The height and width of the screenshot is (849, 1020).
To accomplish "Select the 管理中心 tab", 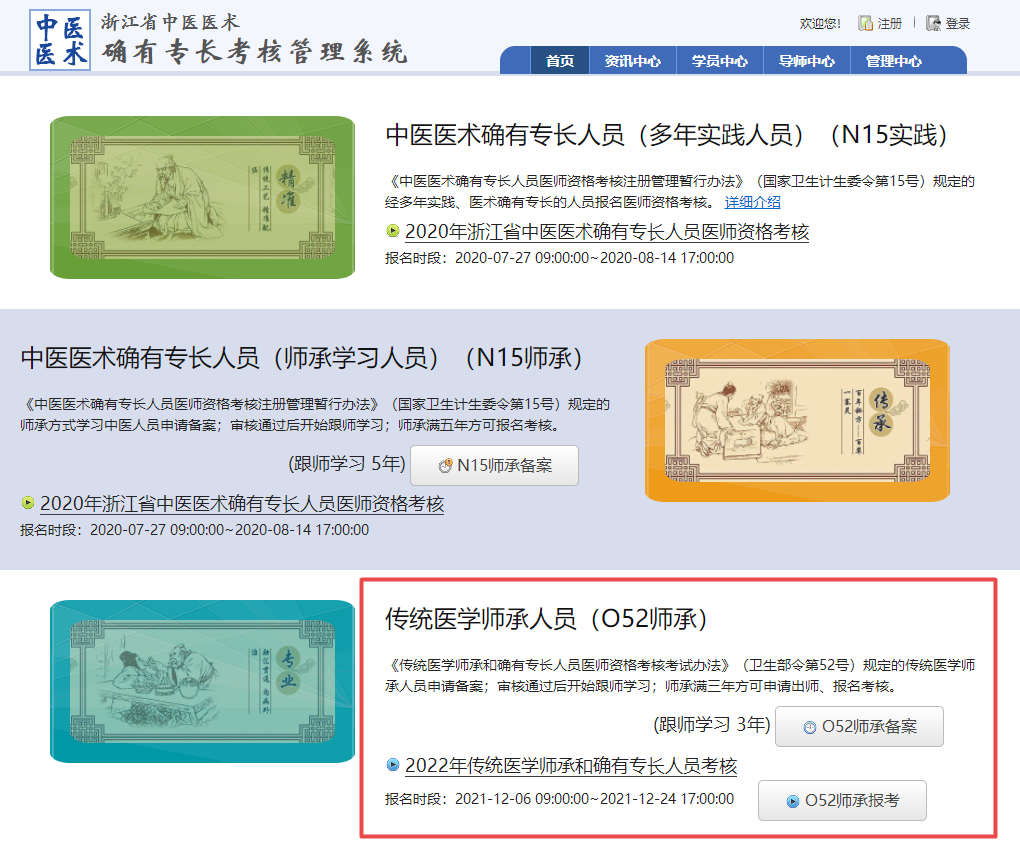I will 893,61.
